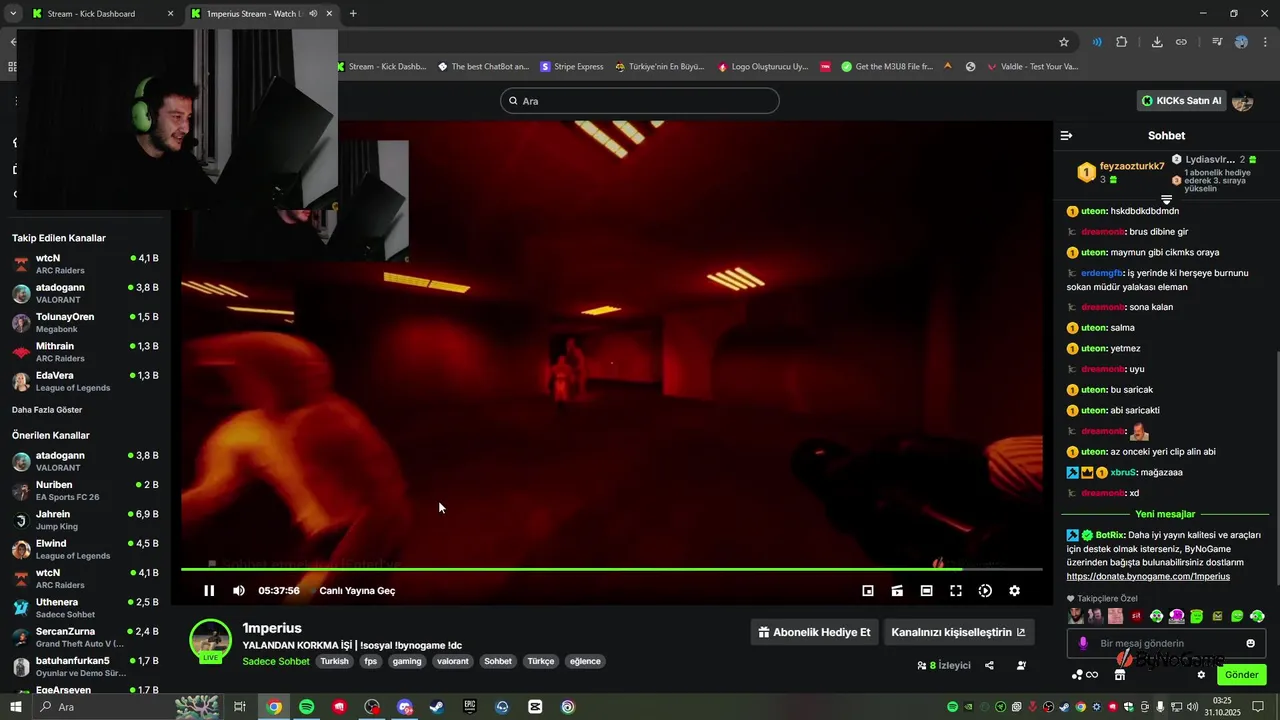Open the emoji picker in chat
1280x720 pixels.
(x=1250, y=643)
